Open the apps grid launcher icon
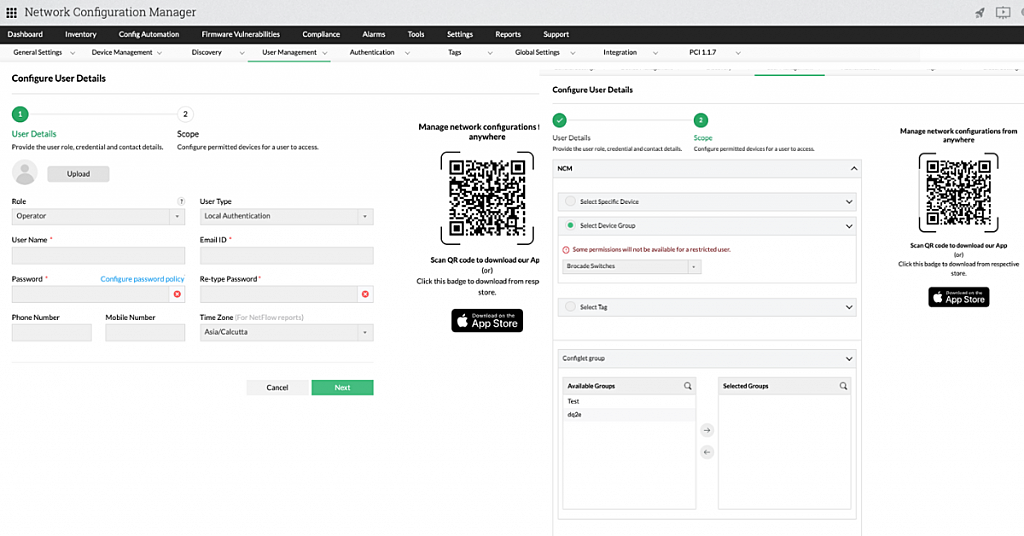This screenshot has height=536, width=1024. (x=12, y=12)
